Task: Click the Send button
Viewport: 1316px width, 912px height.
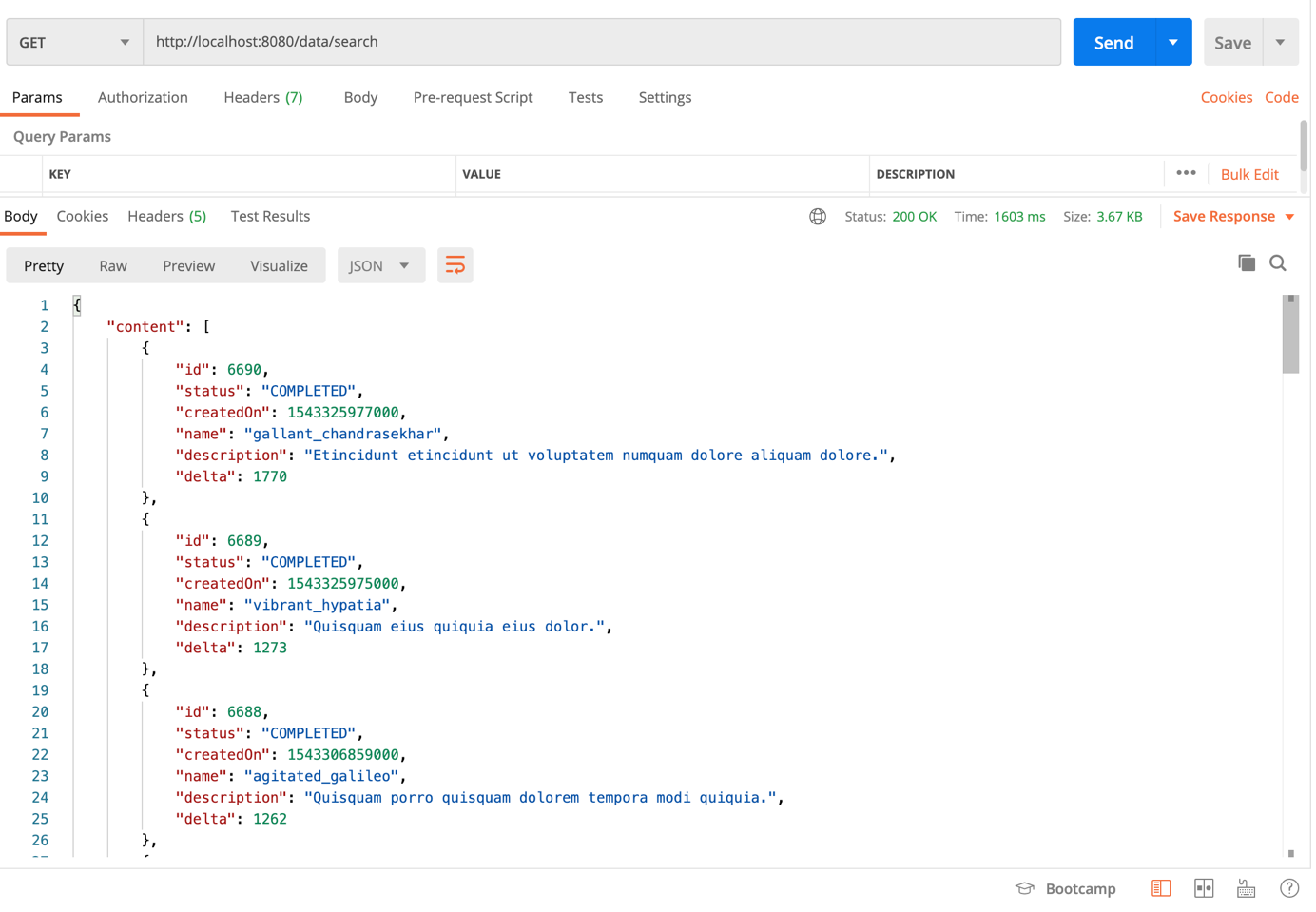Action: point(1113,42)
